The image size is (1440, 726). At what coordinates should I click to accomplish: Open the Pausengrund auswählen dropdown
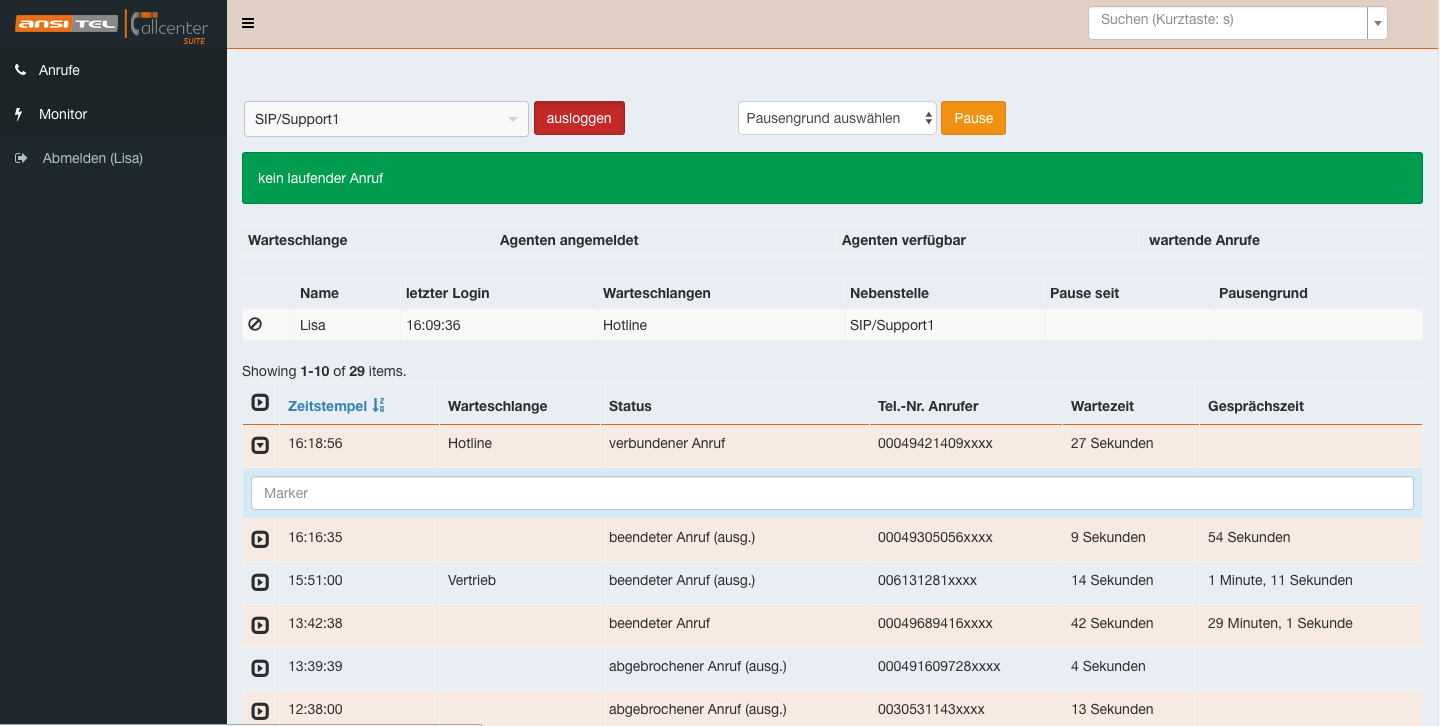(x=837, y=118)
